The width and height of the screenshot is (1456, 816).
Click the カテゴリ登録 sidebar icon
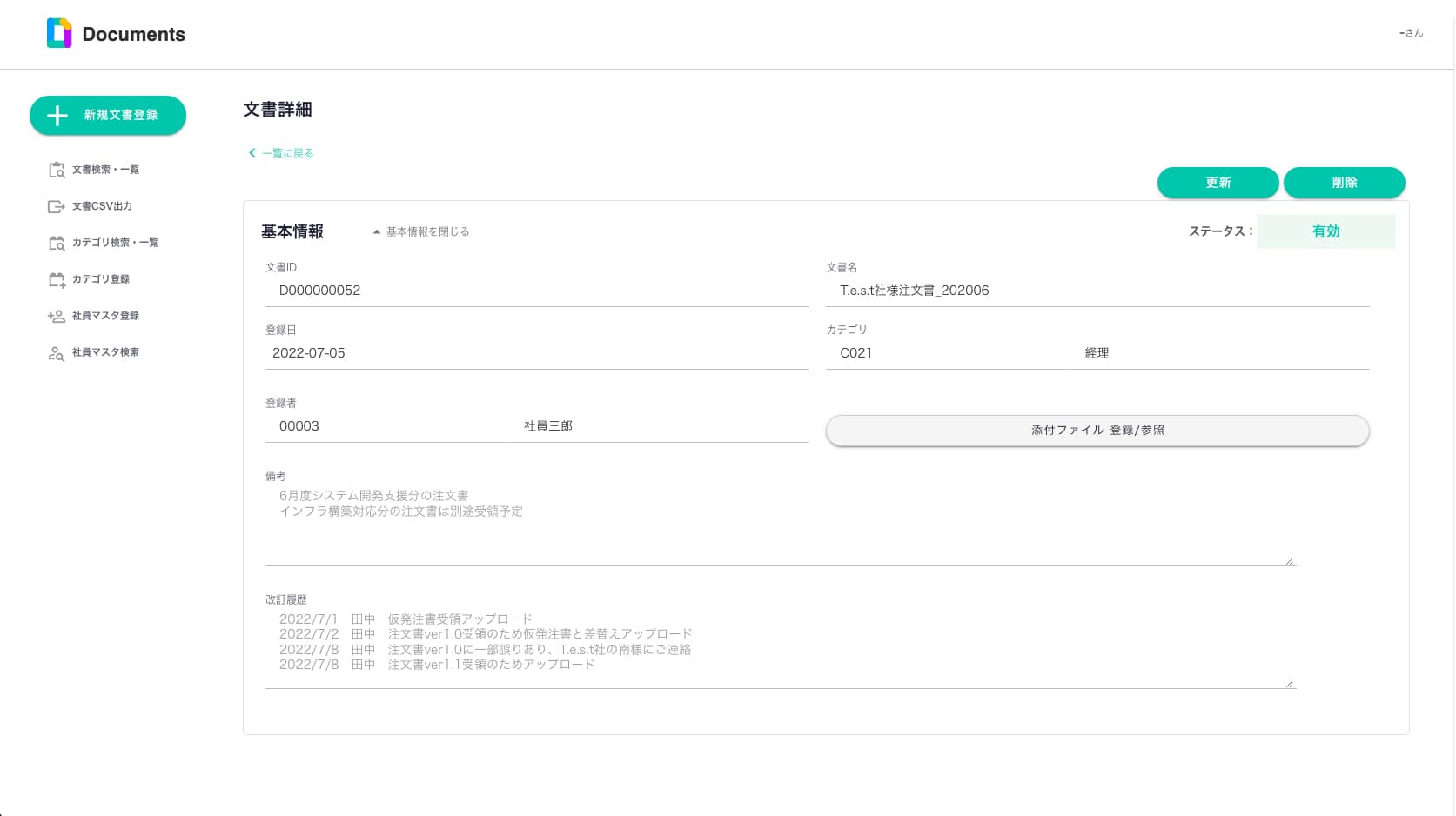57,279
